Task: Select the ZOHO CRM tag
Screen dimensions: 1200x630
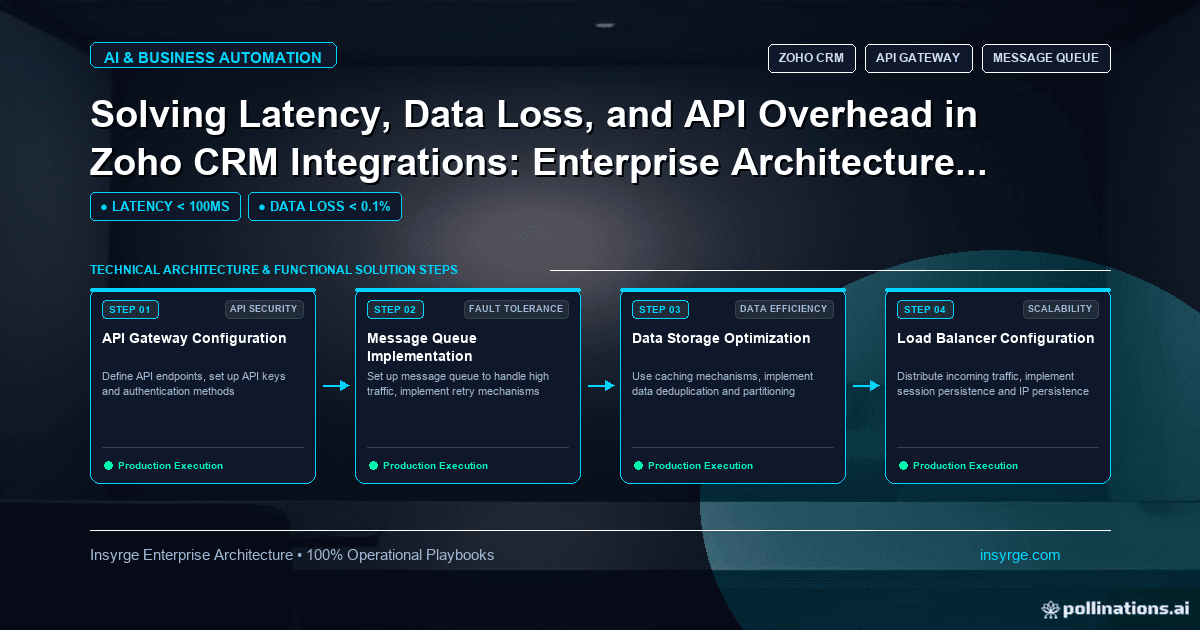Action: click(811, 58)
